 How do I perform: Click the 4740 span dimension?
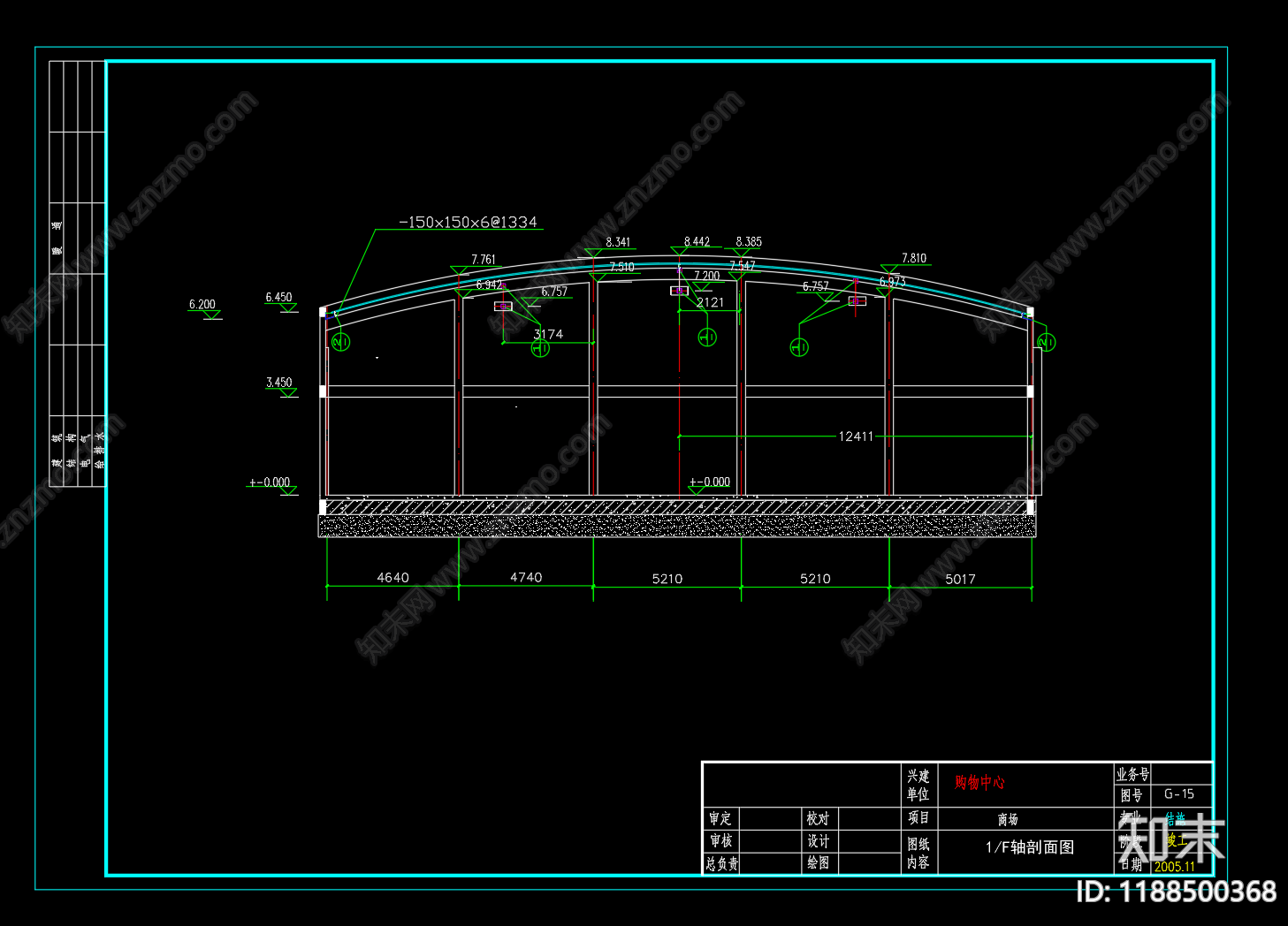click(526, 577)
